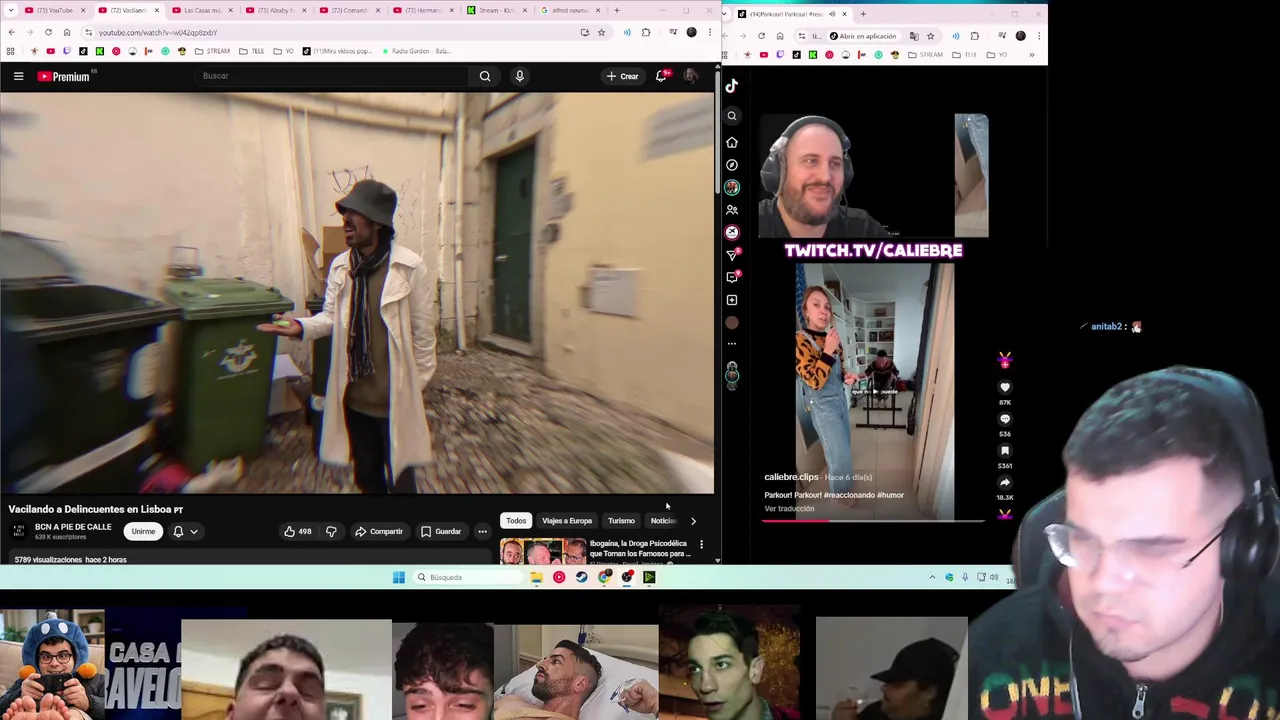Bookmark YouTube page with star icon
This screenshot has width=1280, height=720.
(x=601, y=32)
